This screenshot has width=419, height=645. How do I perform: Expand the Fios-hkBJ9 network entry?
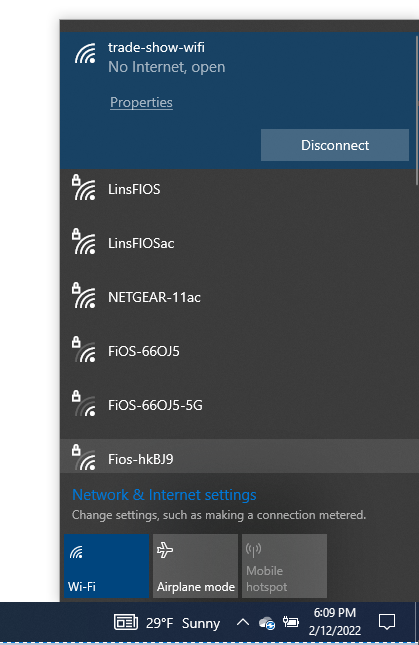pos(238,456)
